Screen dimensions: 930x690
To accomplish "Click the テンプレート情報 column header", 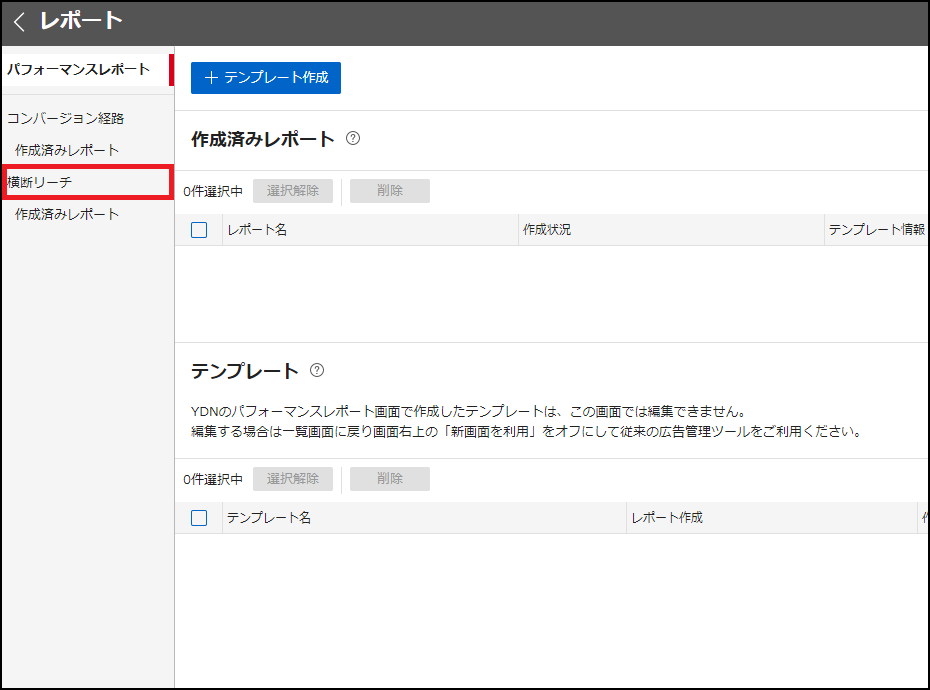I will pos(877,230).
